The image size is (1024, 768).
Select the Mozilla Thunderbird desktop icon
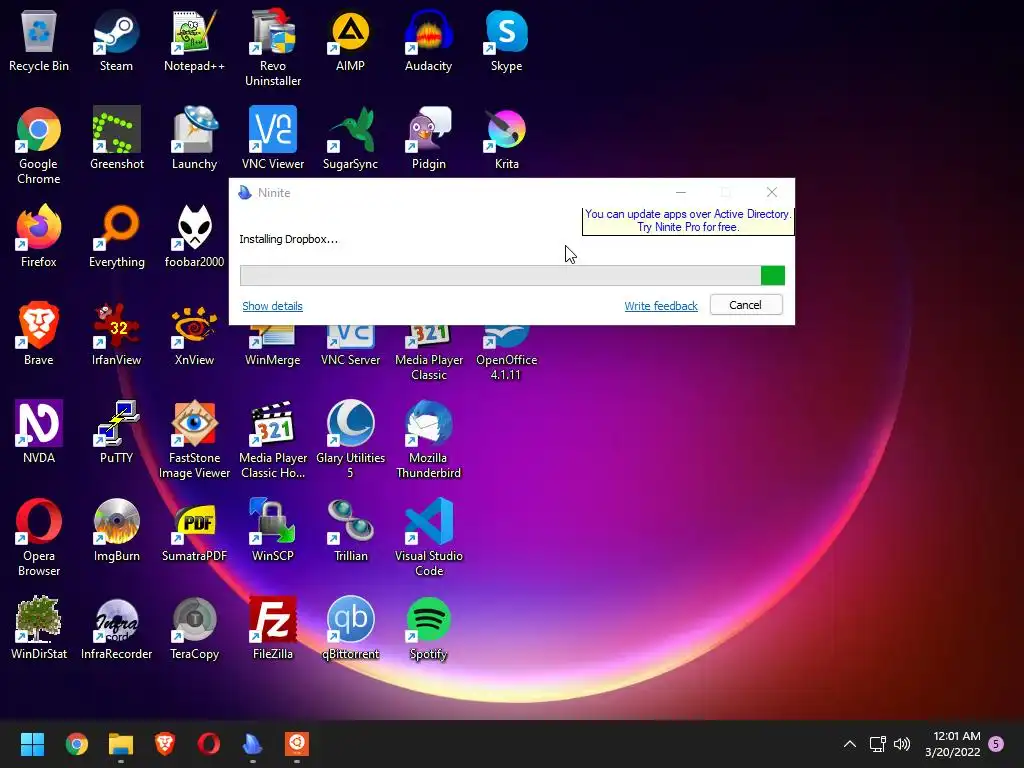coord(428,440)
